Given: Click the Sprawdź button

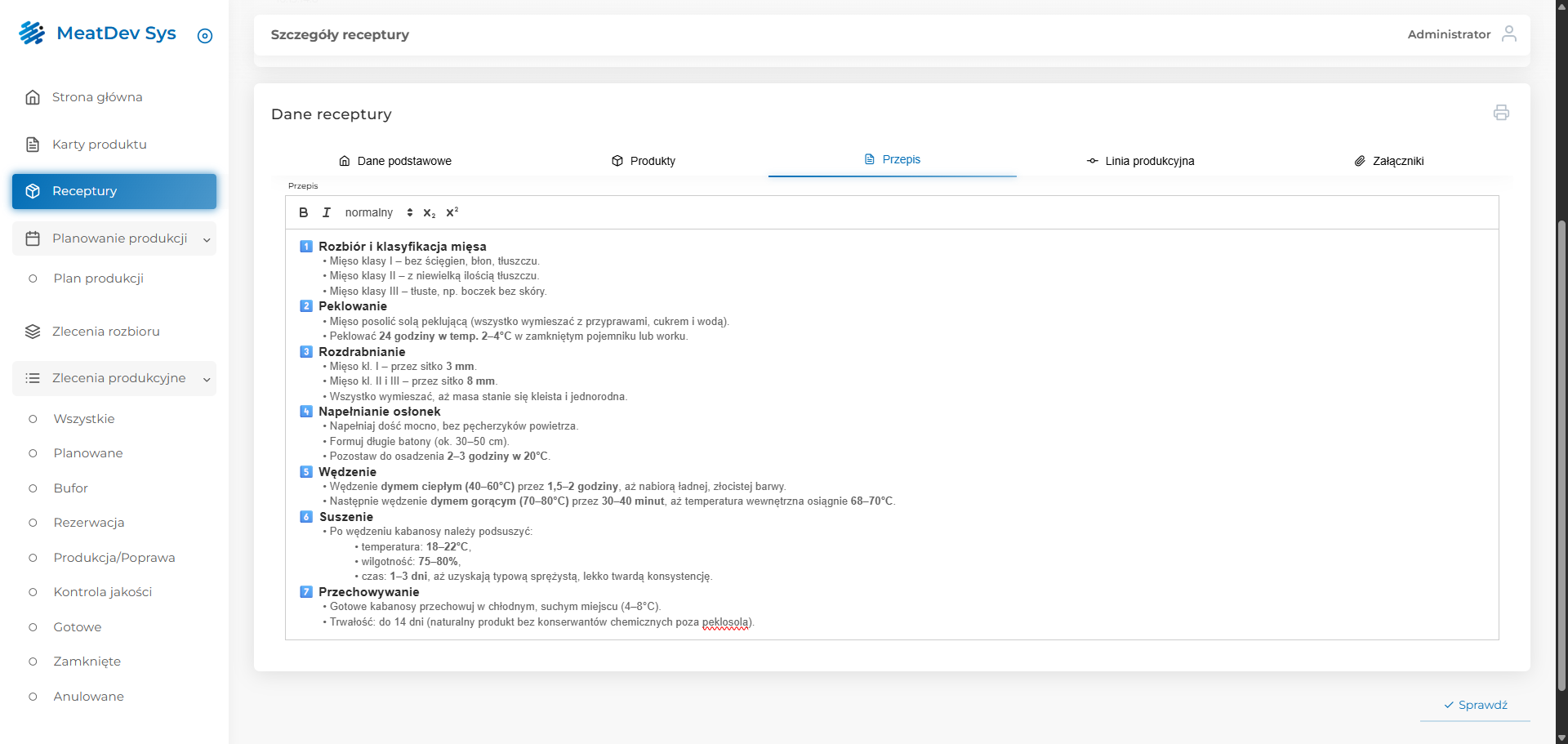Looking at the screenshot, I should click(1475, 705).
